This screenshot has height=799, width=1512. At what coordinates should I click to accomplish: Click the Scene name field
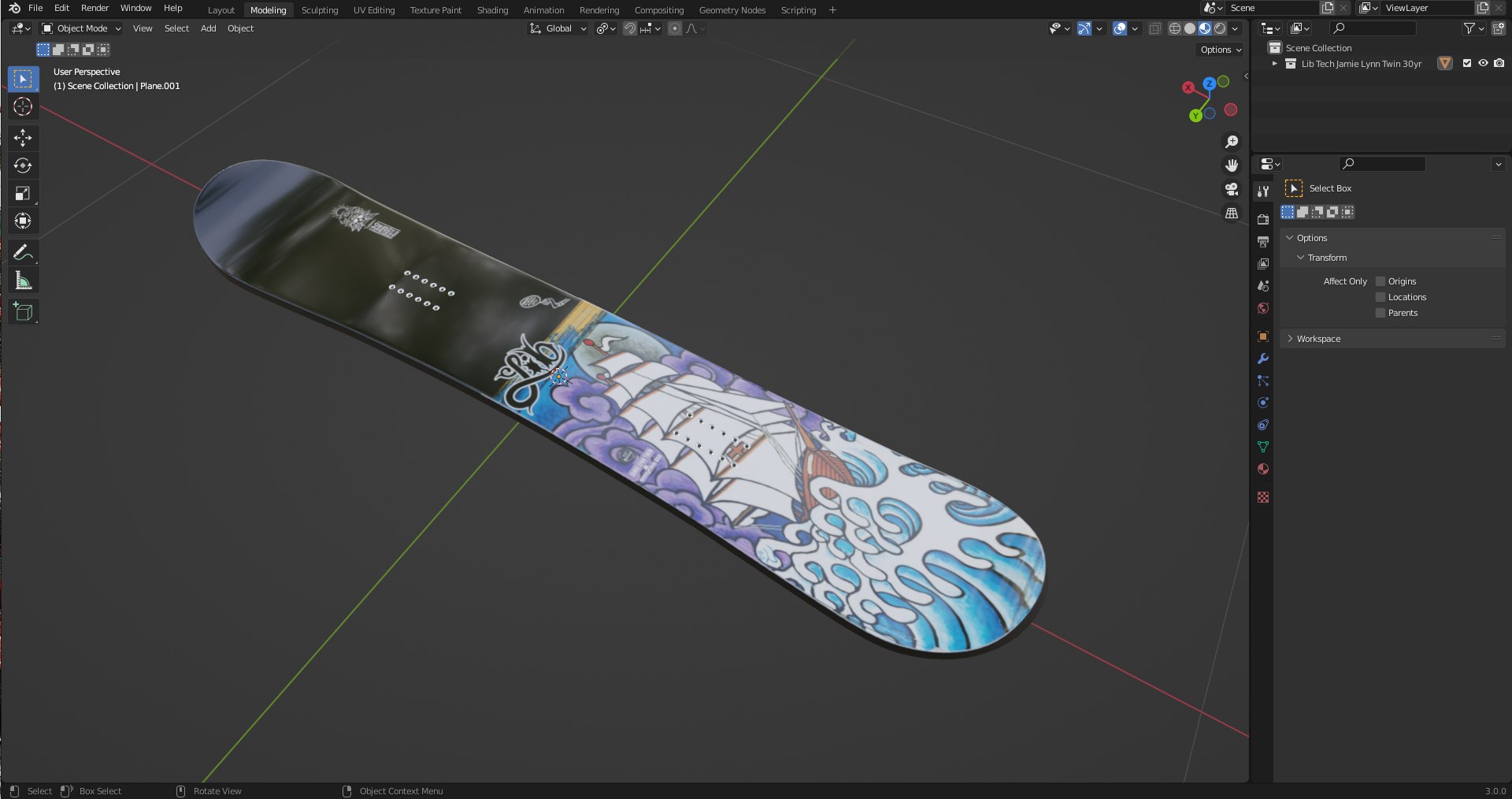pyautogui.click(x=1272, y=8)
